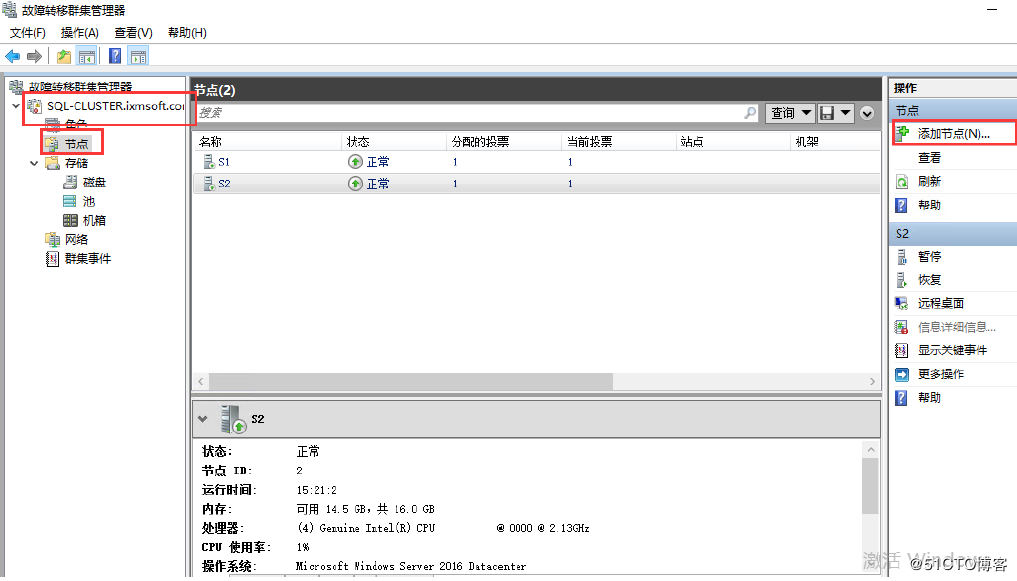Open the 文件(F) menu
The width and height of the screenshot is (1017, 581).
tap(27, 32)
